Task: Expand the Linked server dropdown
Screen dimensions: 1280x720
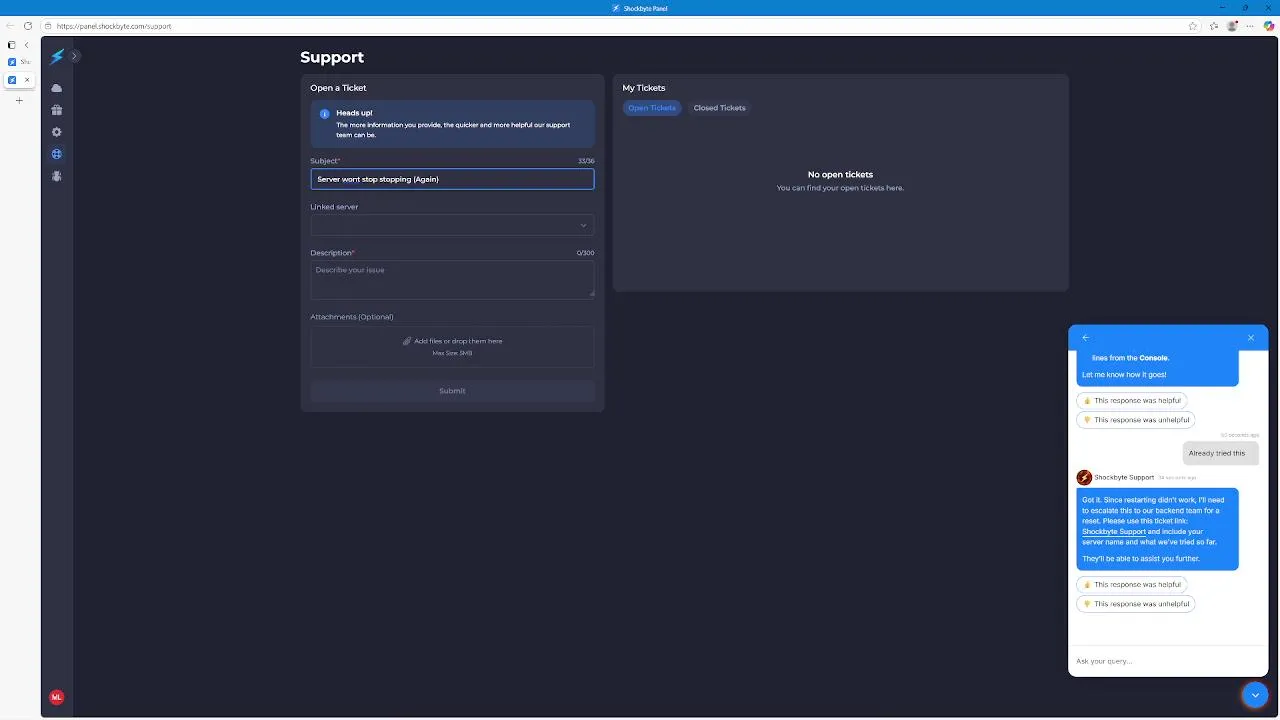Action: [x=452, y=225]
